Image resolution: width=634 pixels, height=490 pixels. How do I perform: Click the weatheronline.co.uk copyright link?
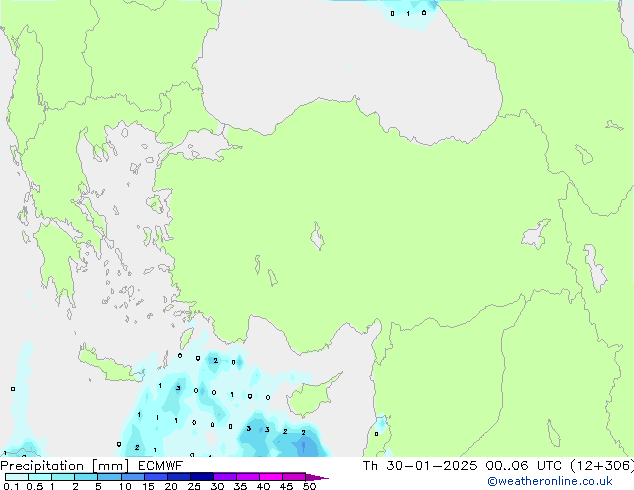coord(549,481)
